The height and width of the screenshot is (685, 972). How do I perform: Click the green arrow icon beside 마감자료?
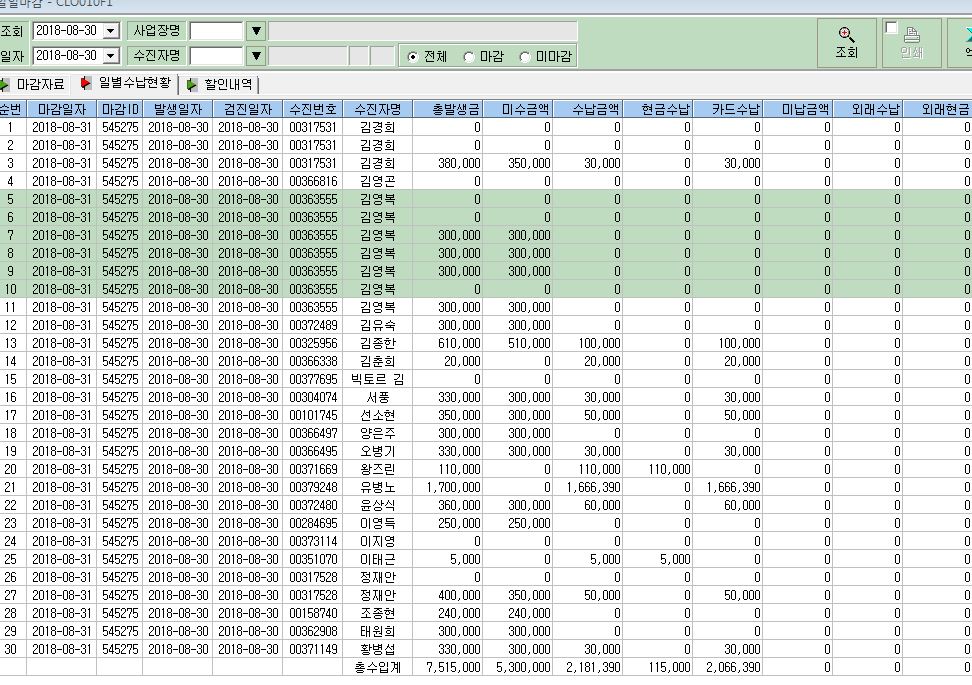click(4, 84)
